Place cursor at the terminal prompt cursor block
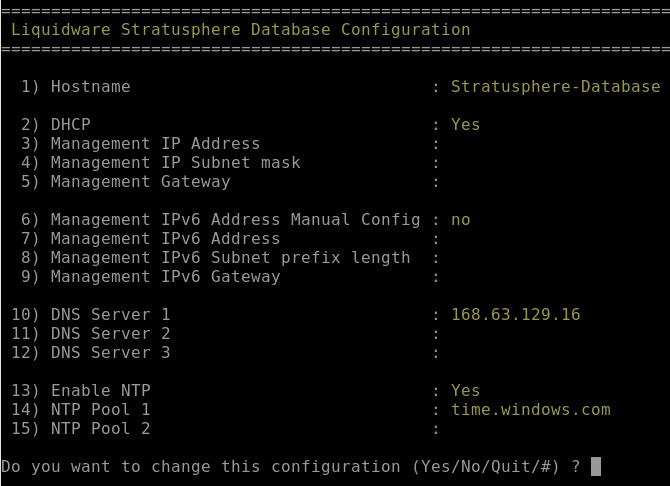670x486 pixels. click(596, 466)
